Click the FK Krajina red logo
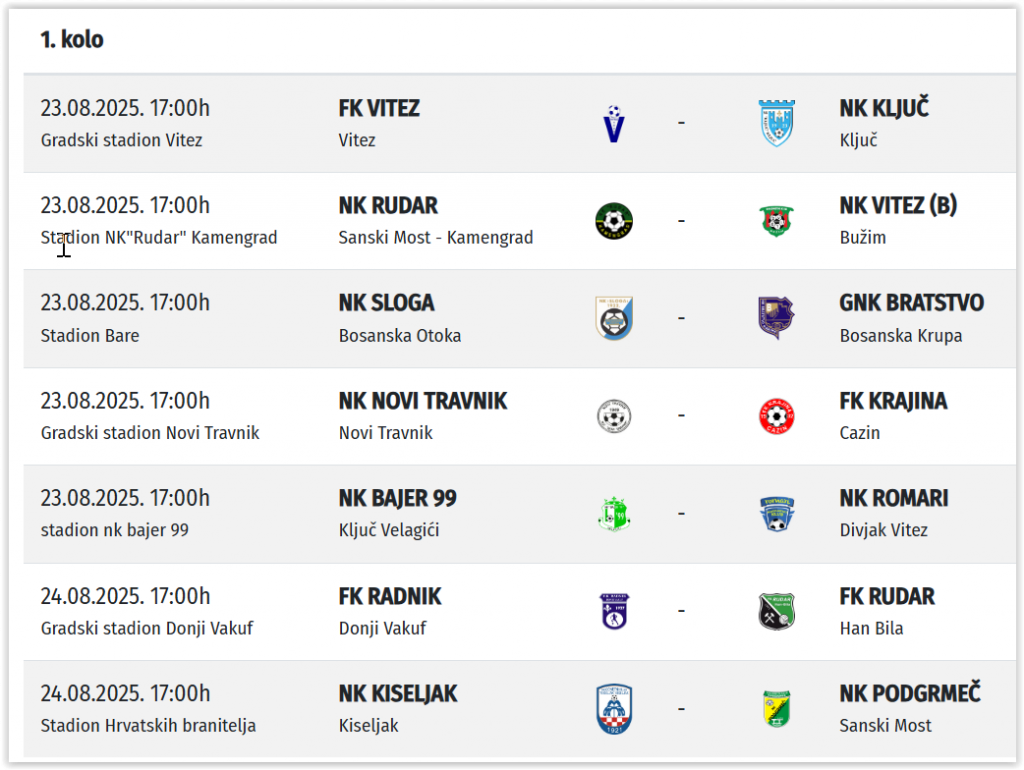Viewport: 1024px width, 770px height. tap(776, 415)
